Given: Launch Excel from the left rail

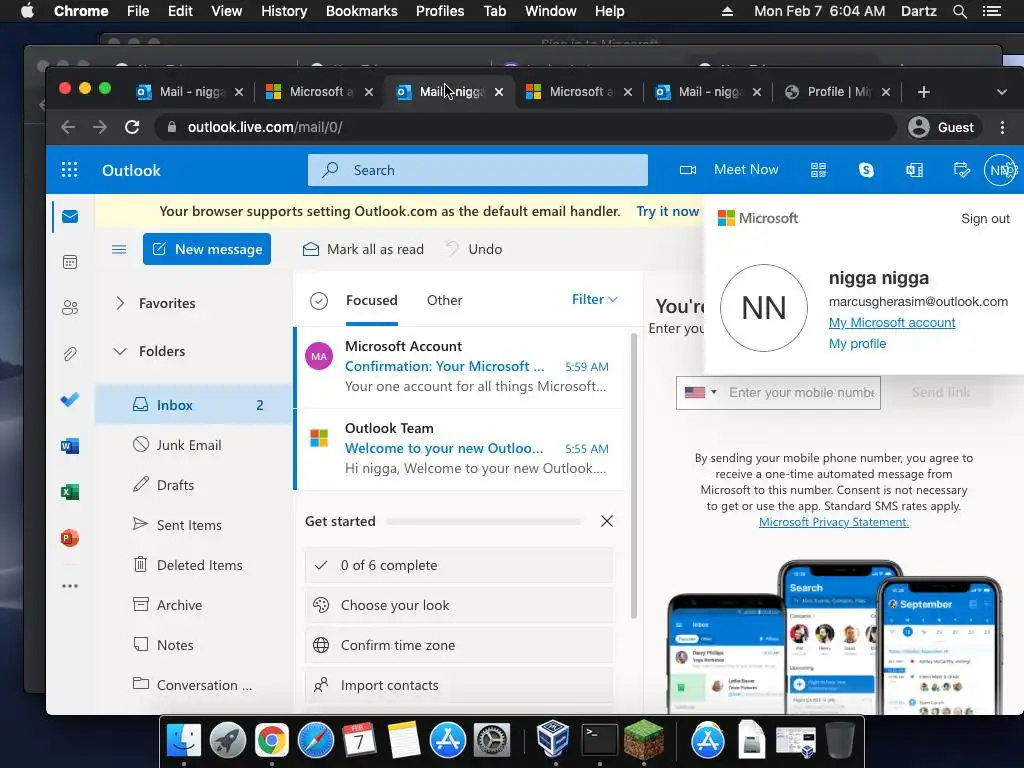Looking at the screenshot, I should pyautogui.click(x=70, y=492).
